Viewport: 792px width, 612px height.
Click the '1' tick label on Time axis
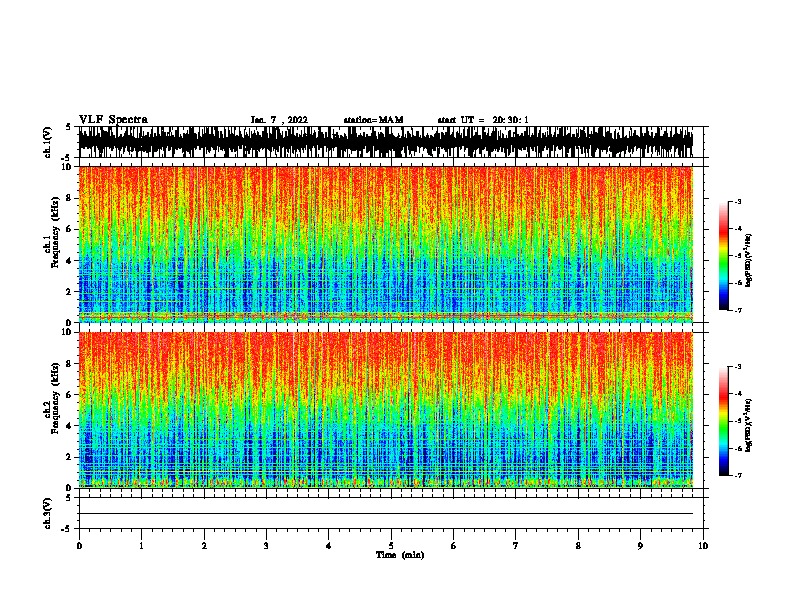141,546
